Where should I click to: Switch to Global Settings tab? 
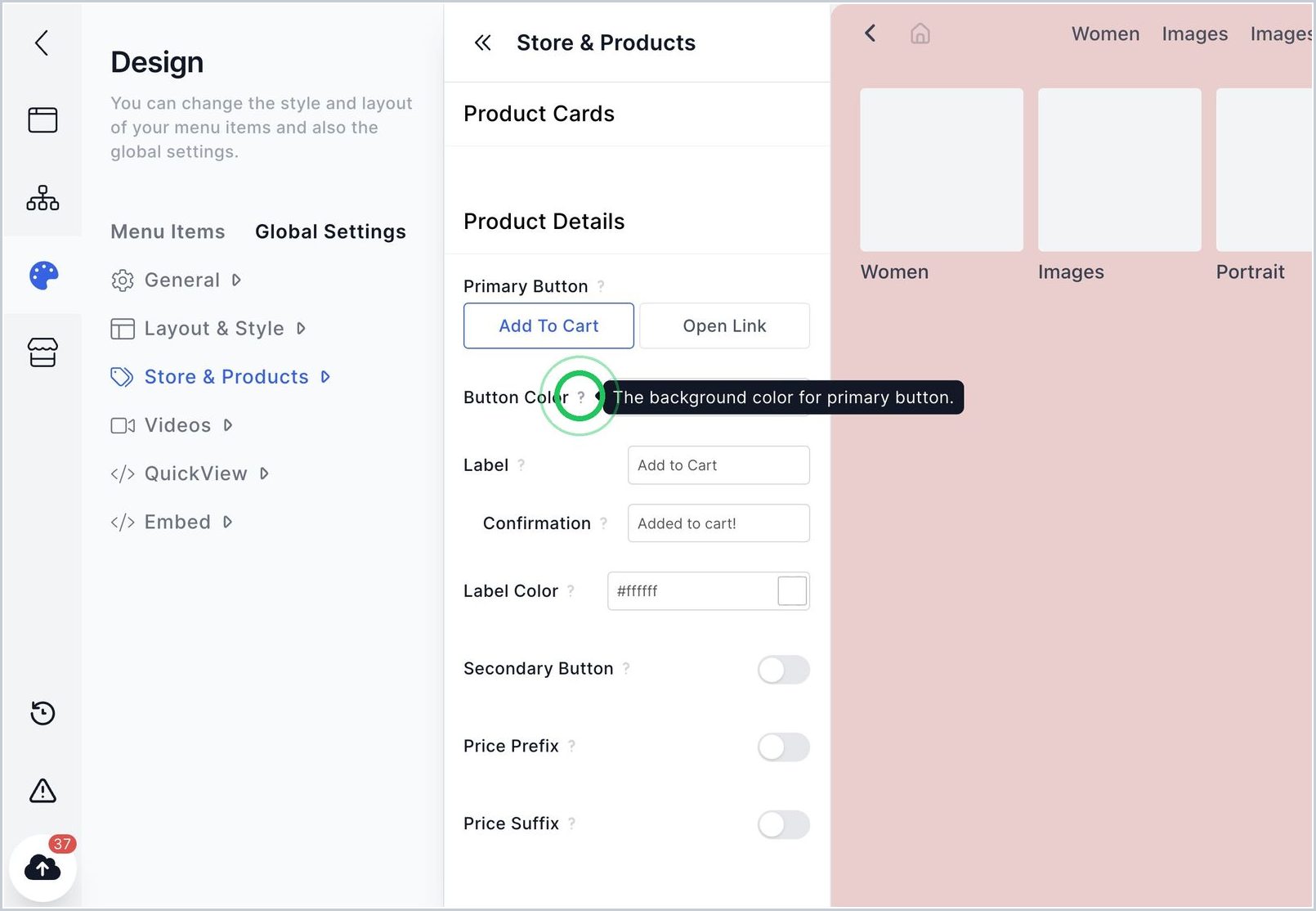click(330, 231)
